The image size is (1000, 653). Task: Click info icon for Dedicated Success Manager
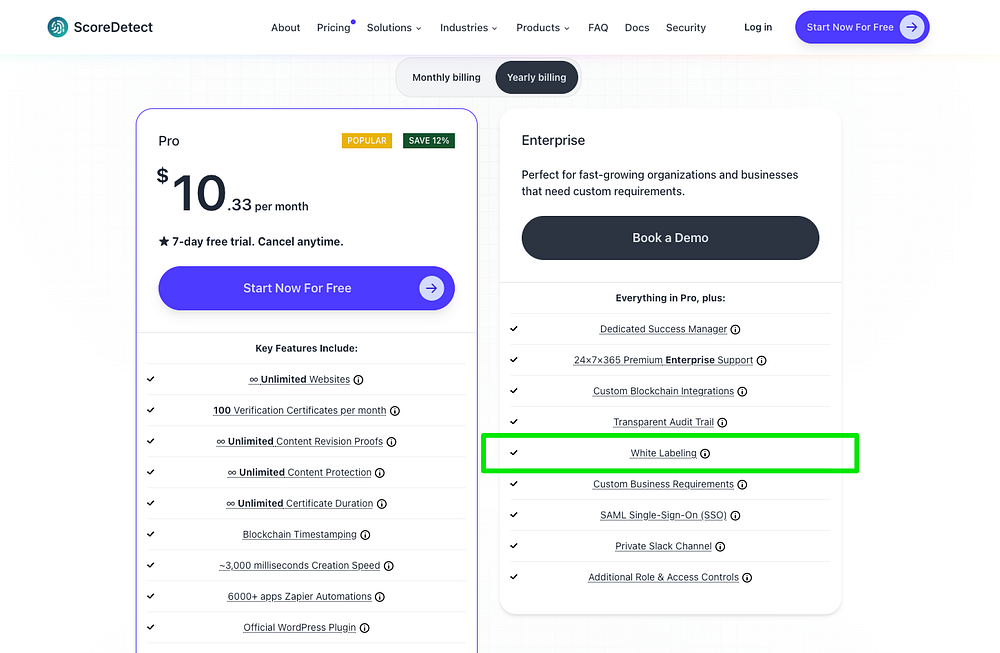click(735, 330)
